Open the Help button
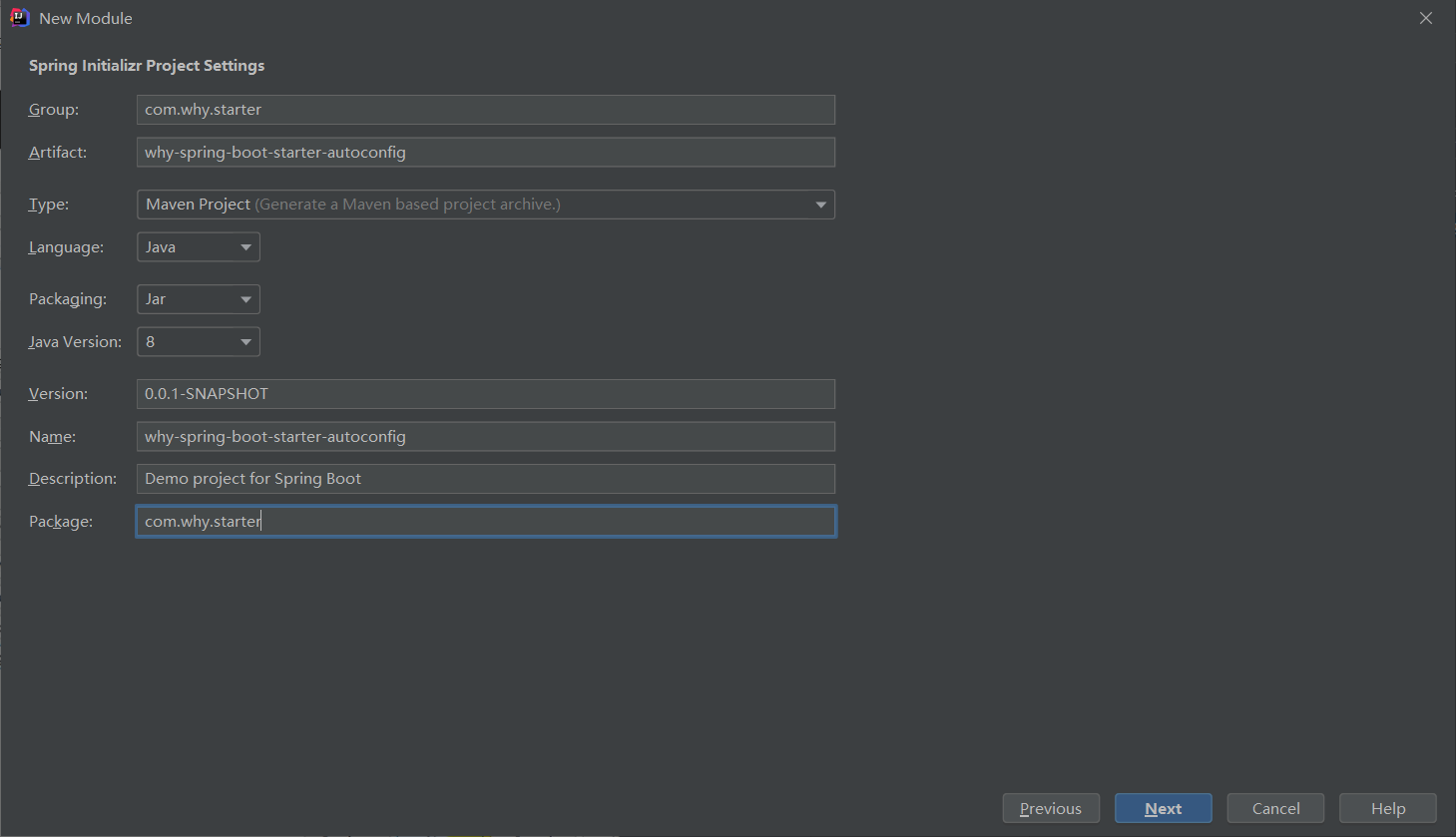This screenshot has height=837, width=1456. (x=1388, y=808)
